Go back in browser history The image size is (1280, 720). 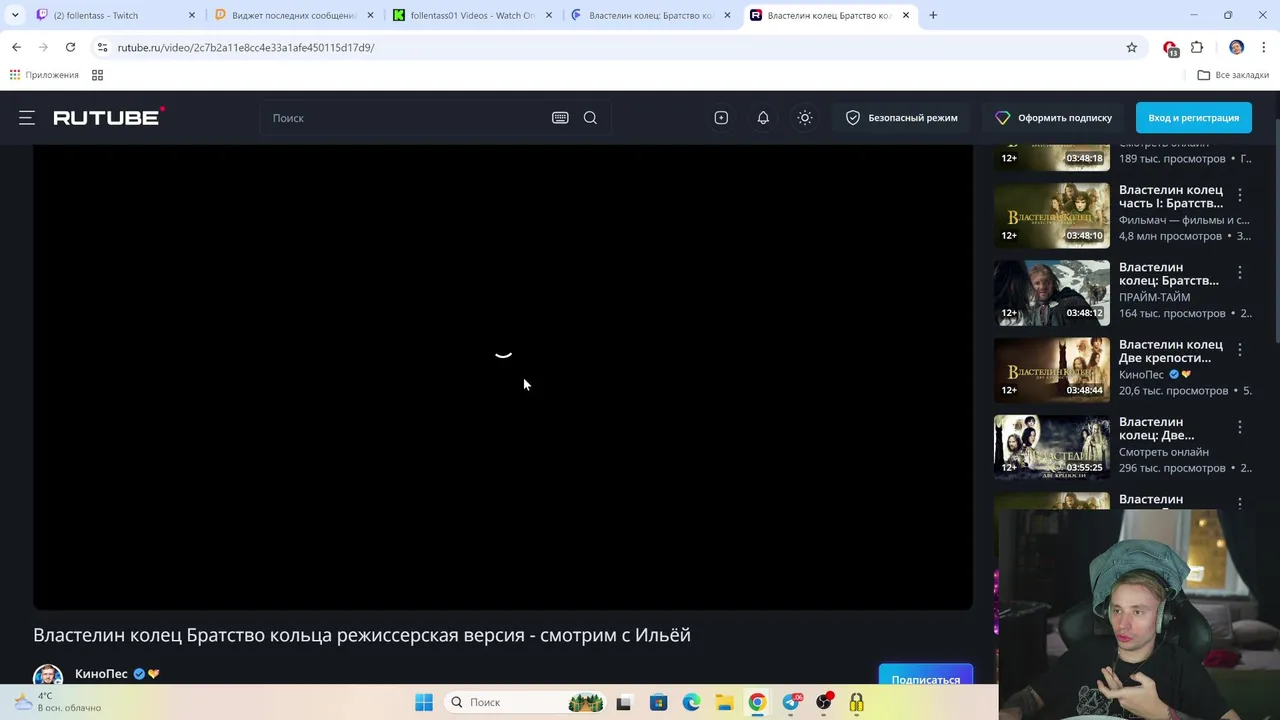(16, 47)
